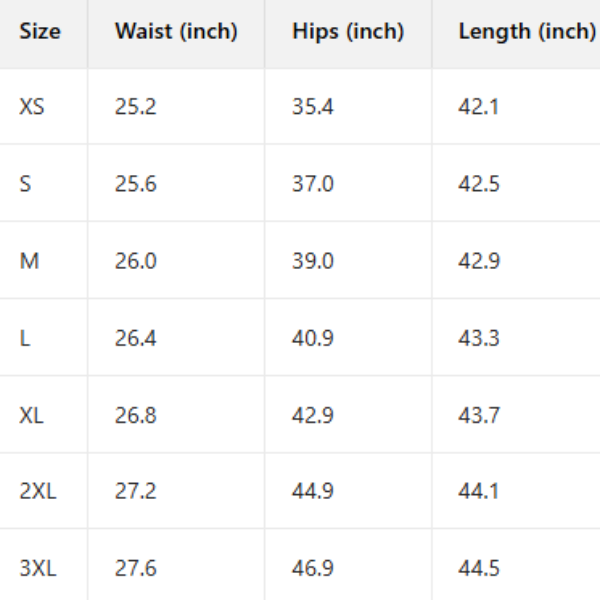Image resolution: width=600 pixels, height=600 pixels.
Task: Click the 25.2 waist value for XS
Action: pyautogui.click(x=136, y=106)
